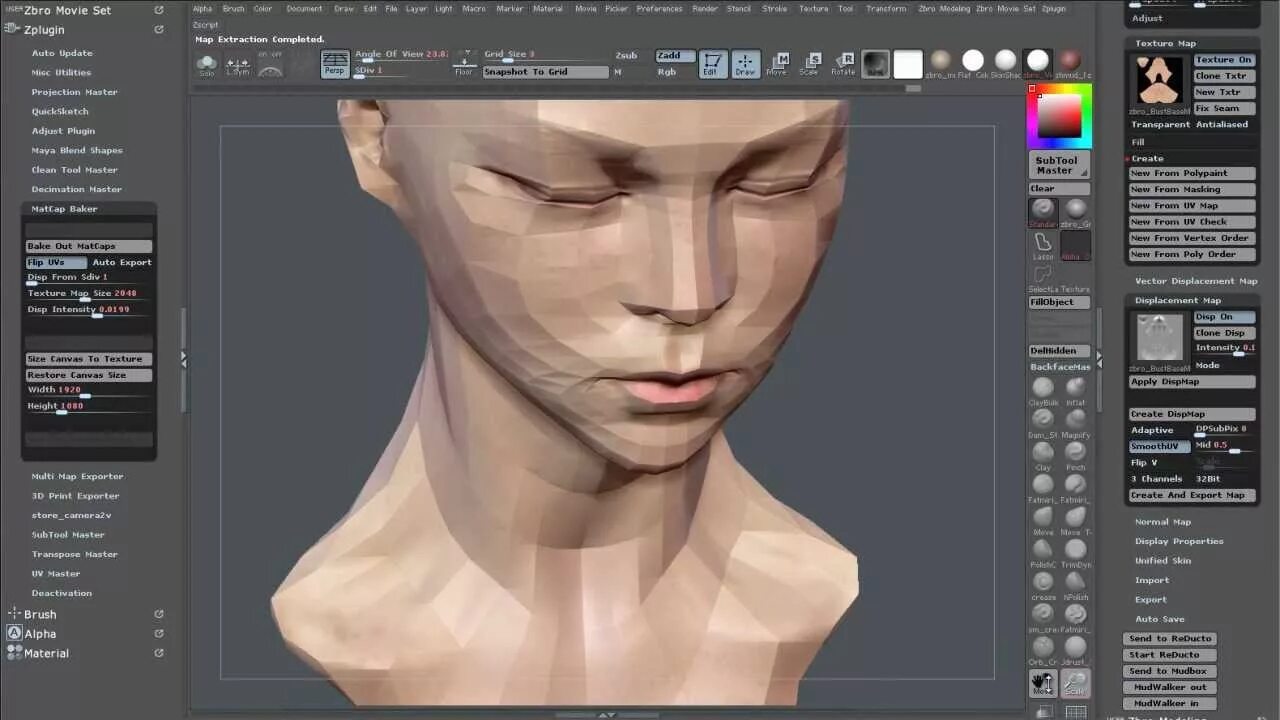Click the Scale magnifier navigation icon
This screenshot has width=1280, height=720.
[x=1075, y=684]
